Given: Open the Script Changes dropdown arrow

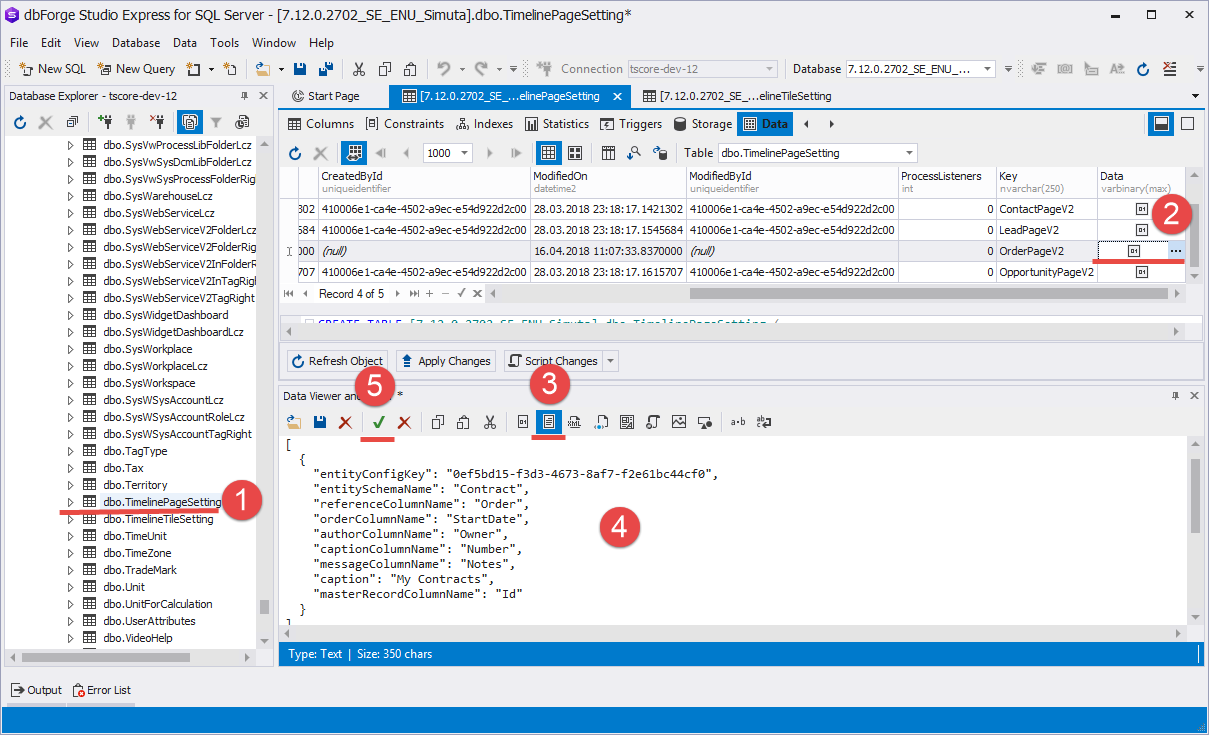Looking at the screenshot, I should coord(611,361).
